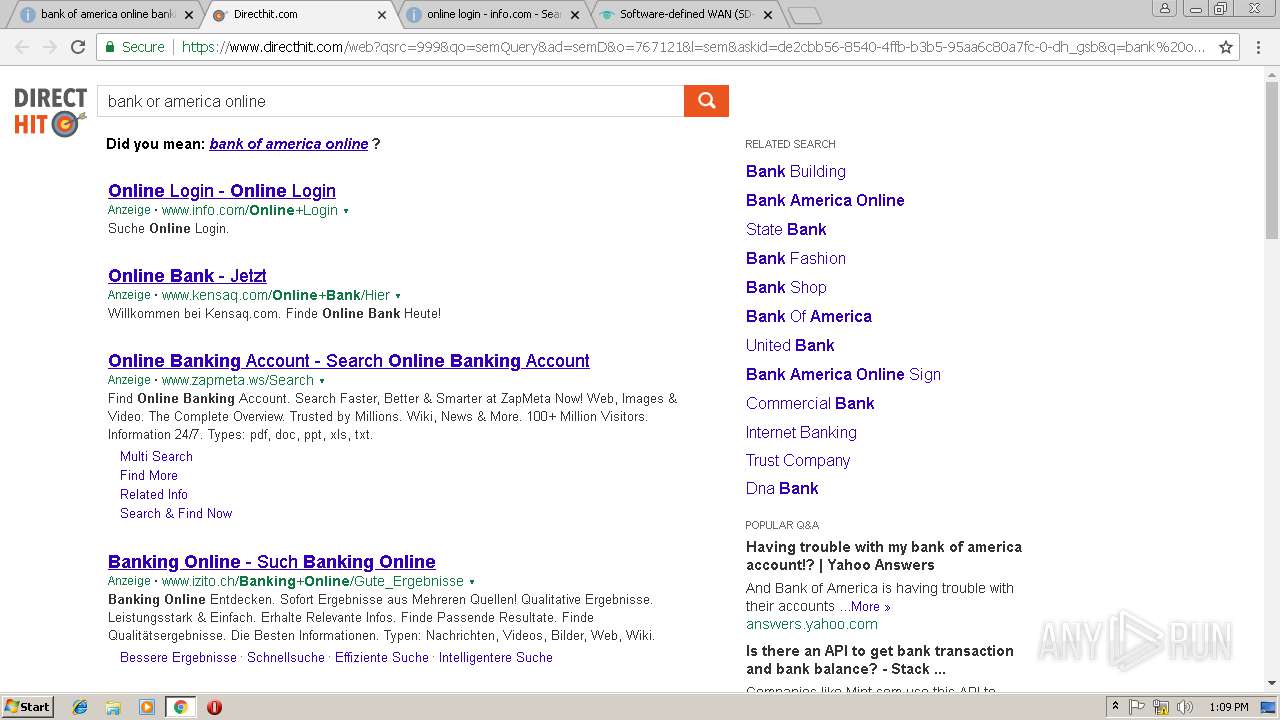
Task: Close the bank of america online tab
Action: pyautogui.click(x=188, y=15)
